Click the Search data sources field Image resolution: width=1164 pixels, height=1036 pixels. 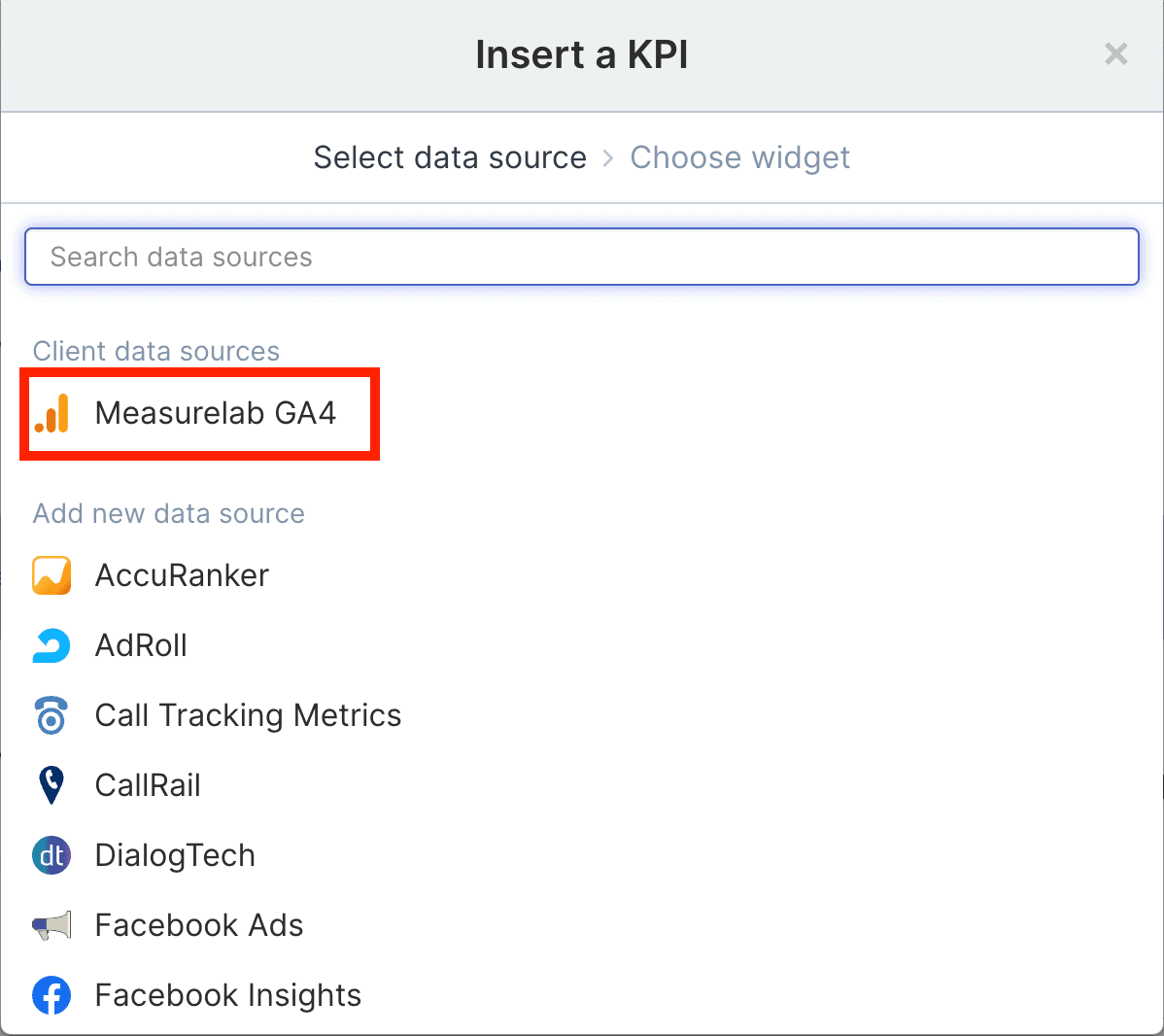click(581, 257)
